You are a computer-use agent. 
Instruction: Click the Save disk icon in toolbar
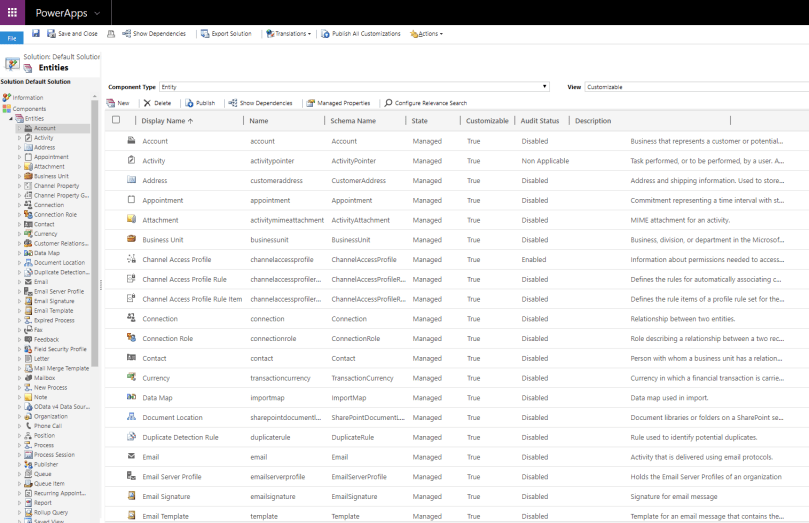tap(36, 33)
